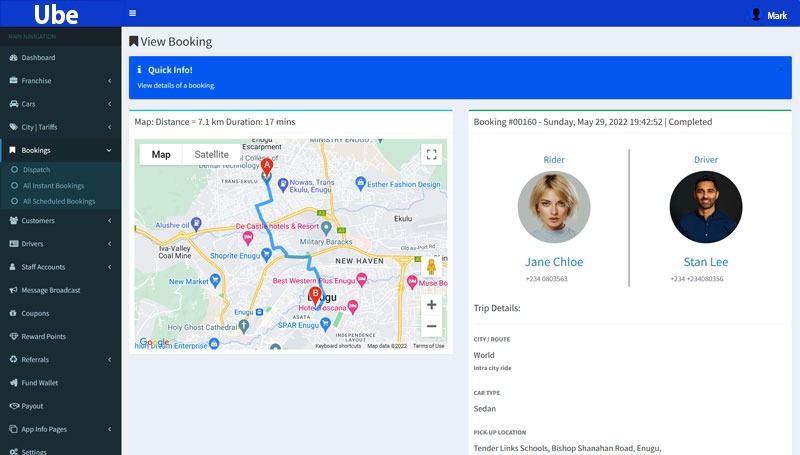800x455 pixels.
Task: Zoom out on the map
Action: point(431,327)
